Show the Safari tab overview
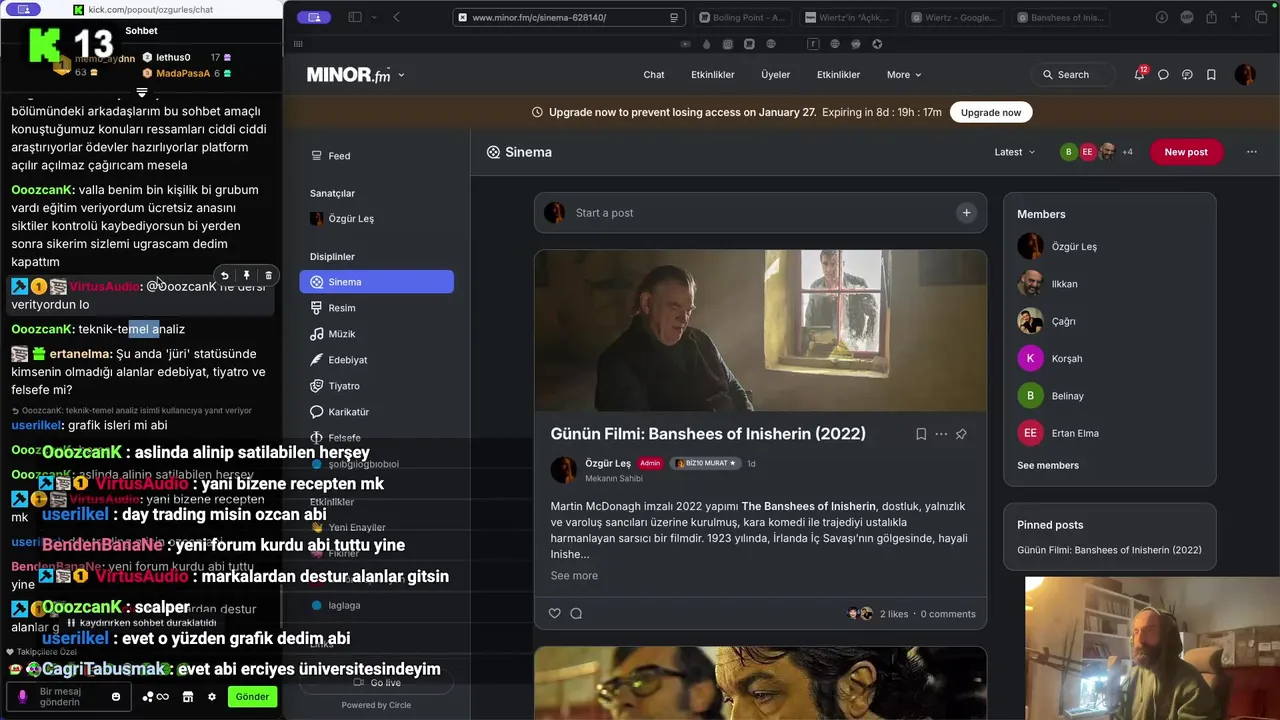This screenshot has width=1280, height=720. [x=1260, y=17]
